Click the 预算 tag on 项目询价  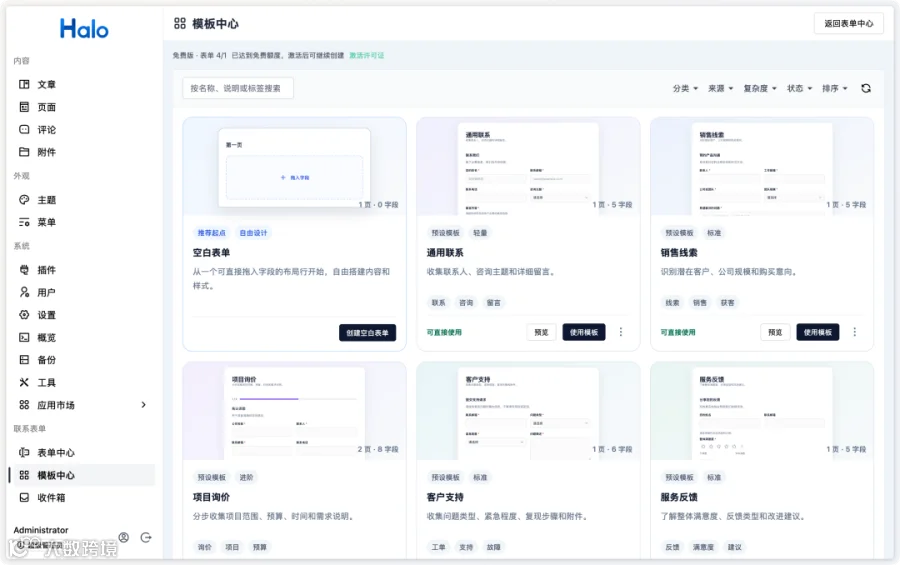click(x=259, y=547)
